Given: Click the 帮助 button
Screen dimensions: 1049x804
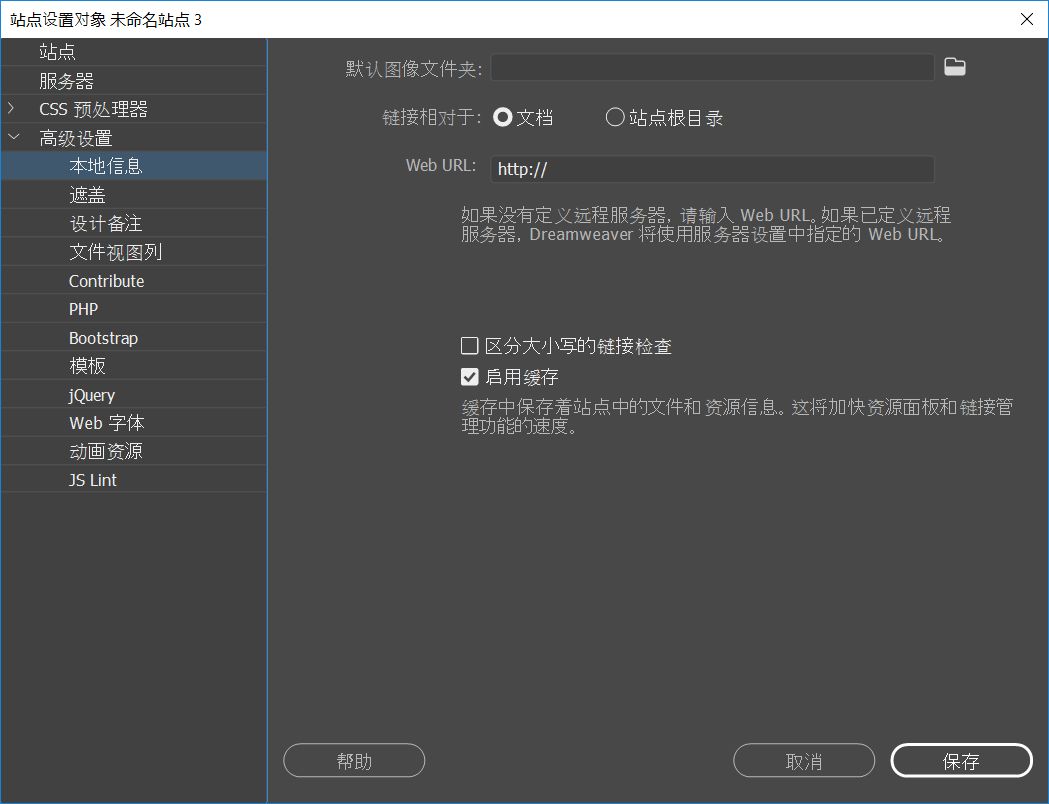Looking at the screenshot, I should coord(354,761).
